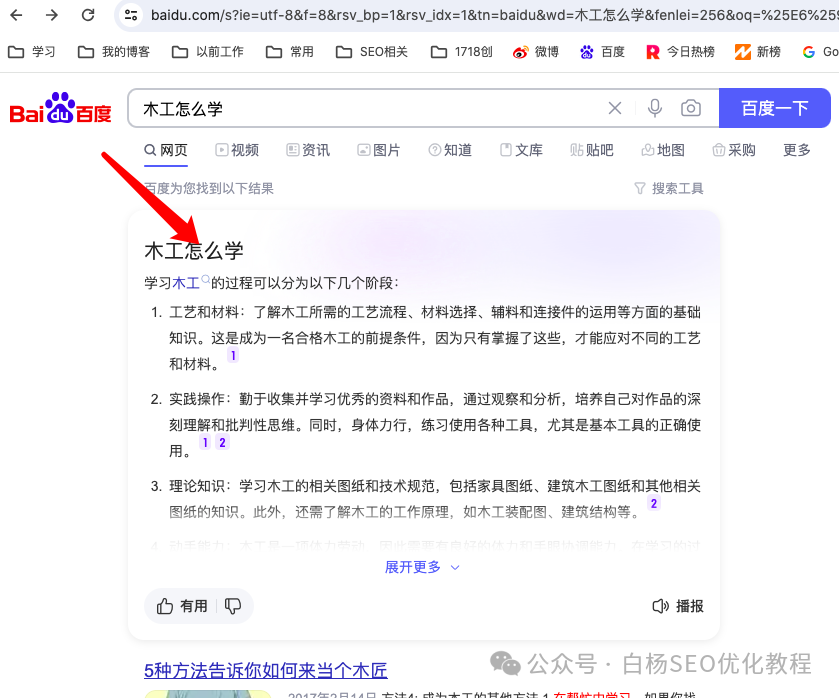The width and height of the screenshot is (839, 698).
Task: Switch to the 图片 results tab
Action: (379, 149)
